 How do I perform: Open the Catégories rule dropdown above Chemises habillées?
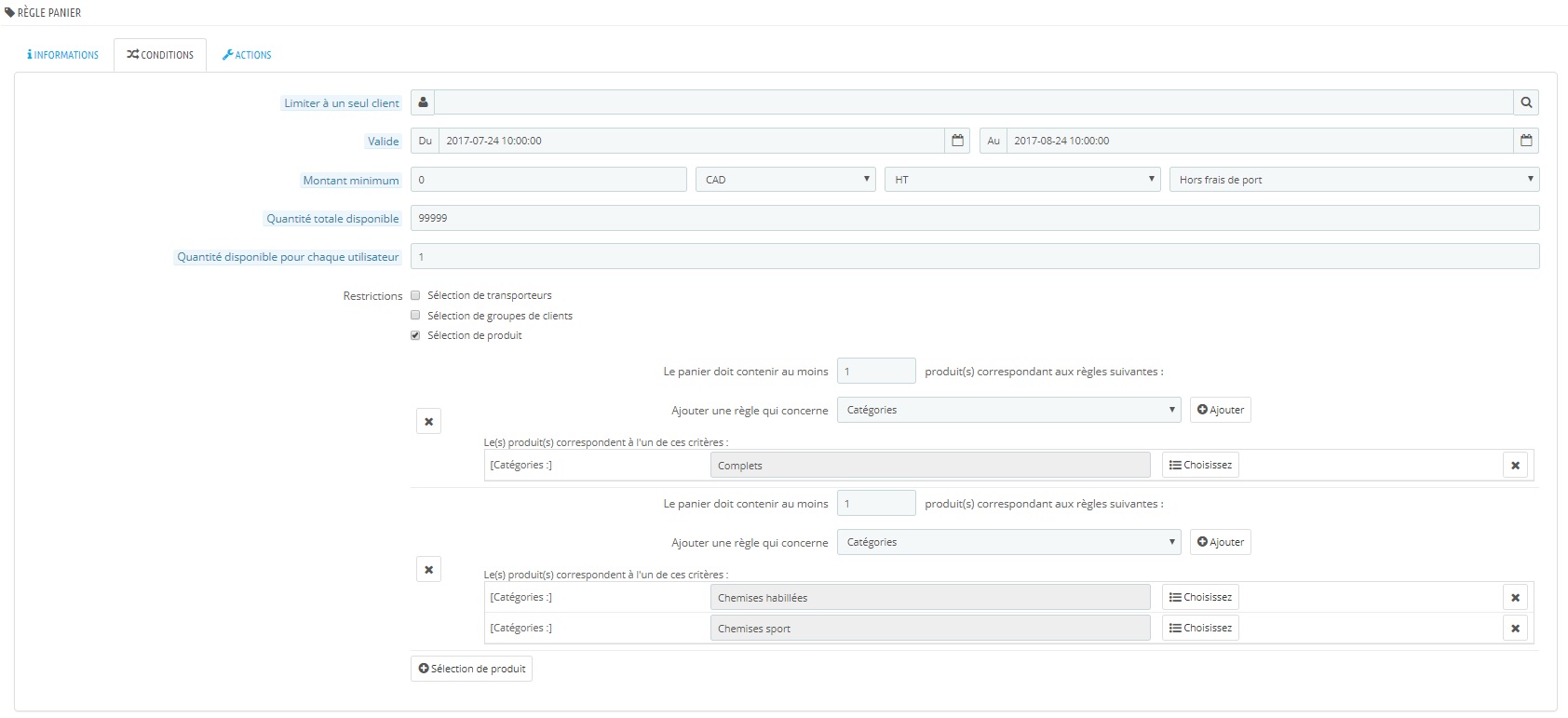(x=1008, y=542)
